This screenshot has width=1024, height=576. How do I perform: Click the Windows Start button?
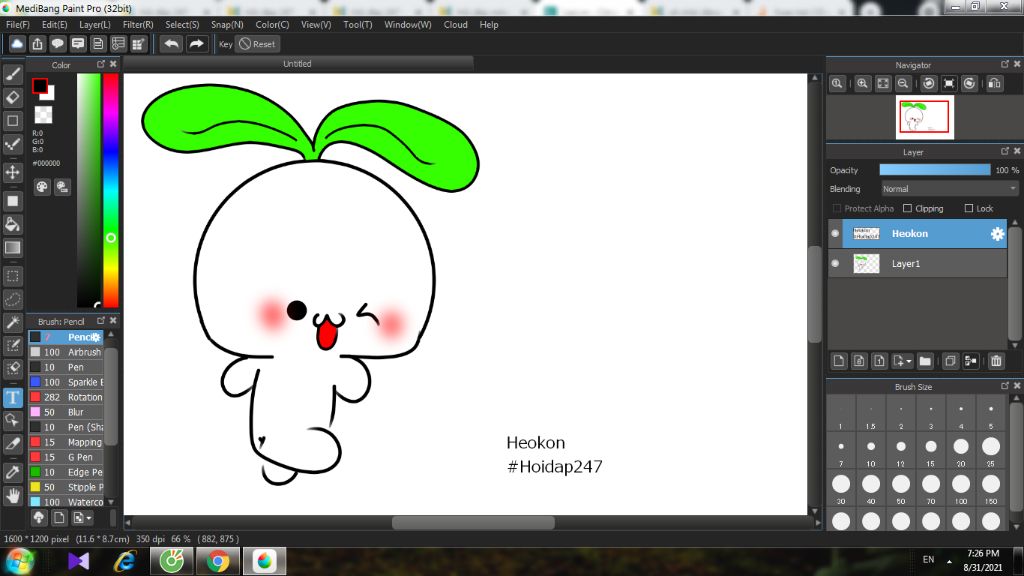pyautogui.click(x=20, y=561)
